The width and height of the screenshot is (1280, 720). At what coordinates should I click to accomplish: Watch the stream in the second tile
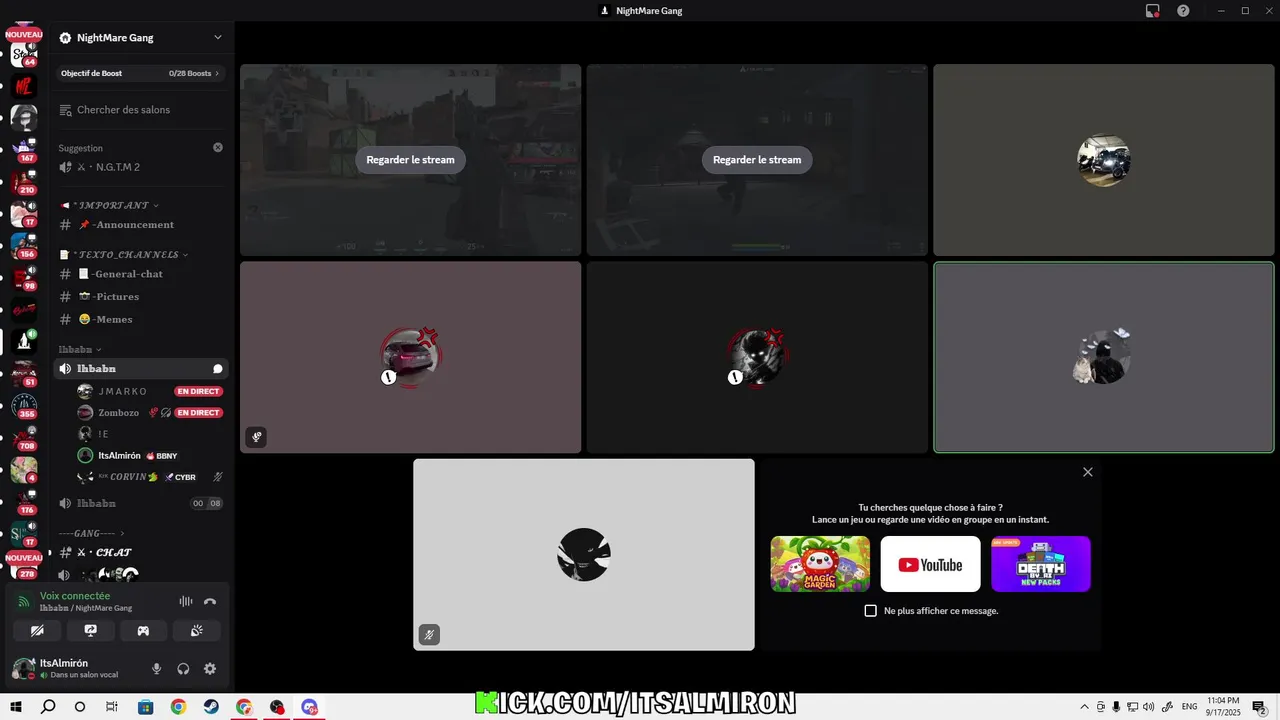pos(757,160)
